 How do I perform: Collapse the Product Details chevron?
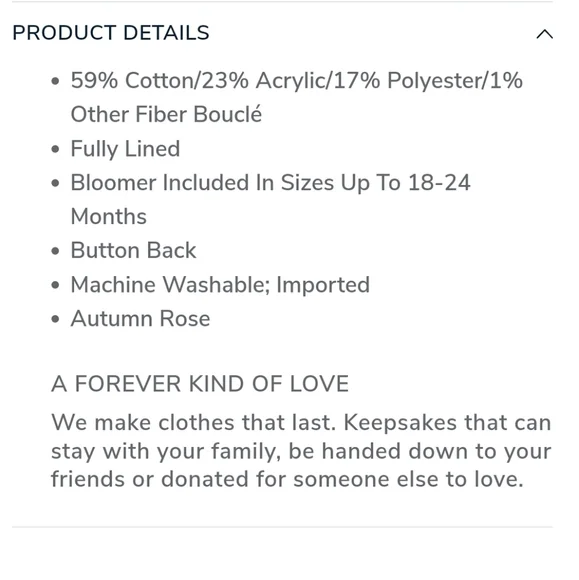tap(545, 34)
